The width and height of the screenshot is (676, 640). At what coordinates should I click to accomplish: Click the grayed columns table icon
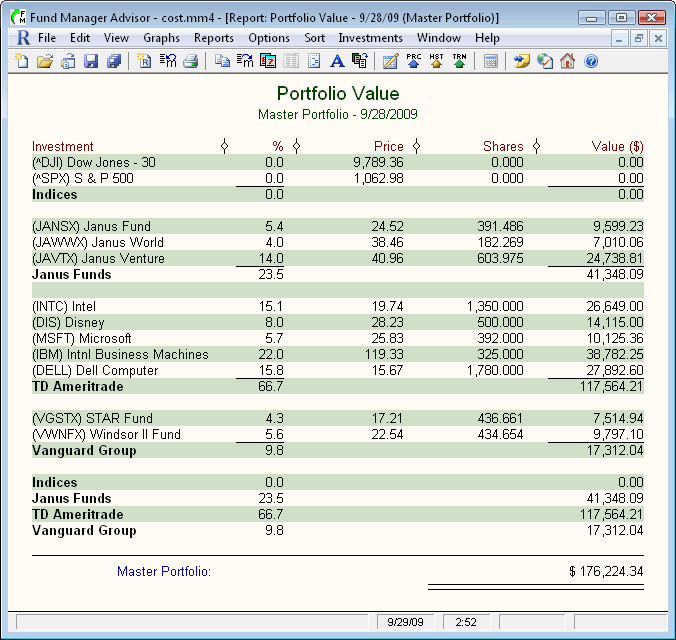pos(291,61)
